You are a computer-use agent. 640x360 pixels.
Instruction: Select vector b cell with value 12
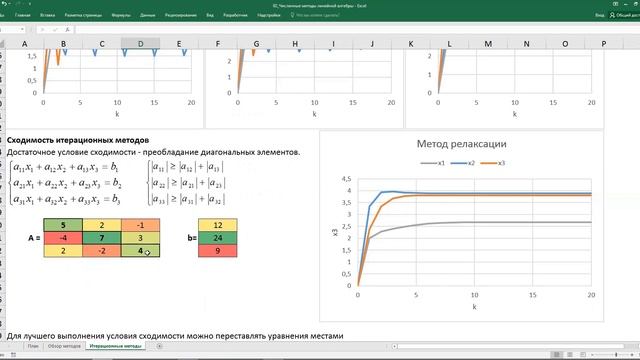[x=218, y=225]
